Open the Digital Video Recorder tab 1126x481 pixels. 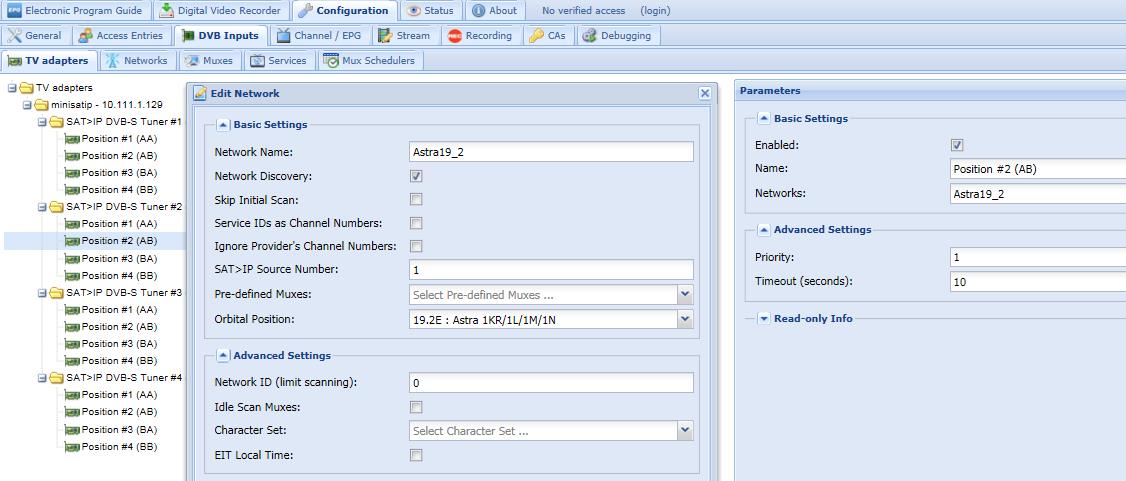[x=221, y=11]
